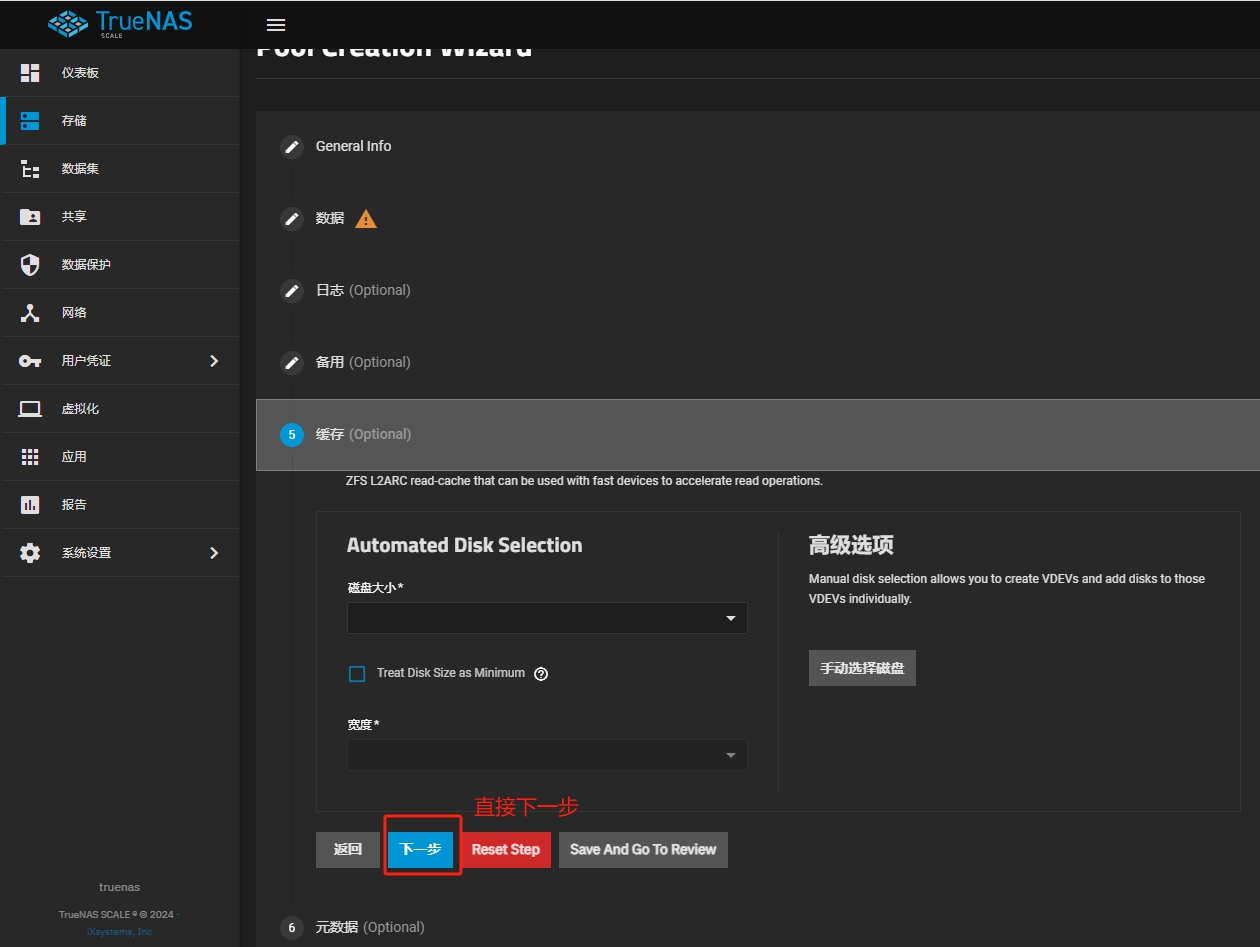Click the Network icon in sidebar
Viewport: 1260px width, 947px height.
pos(30,313)
